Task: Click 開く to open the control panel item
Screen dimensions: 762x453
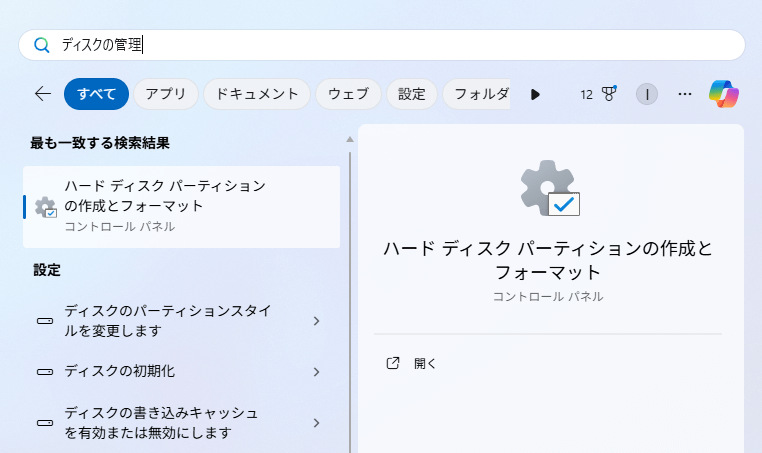Action: pos(426,363)
